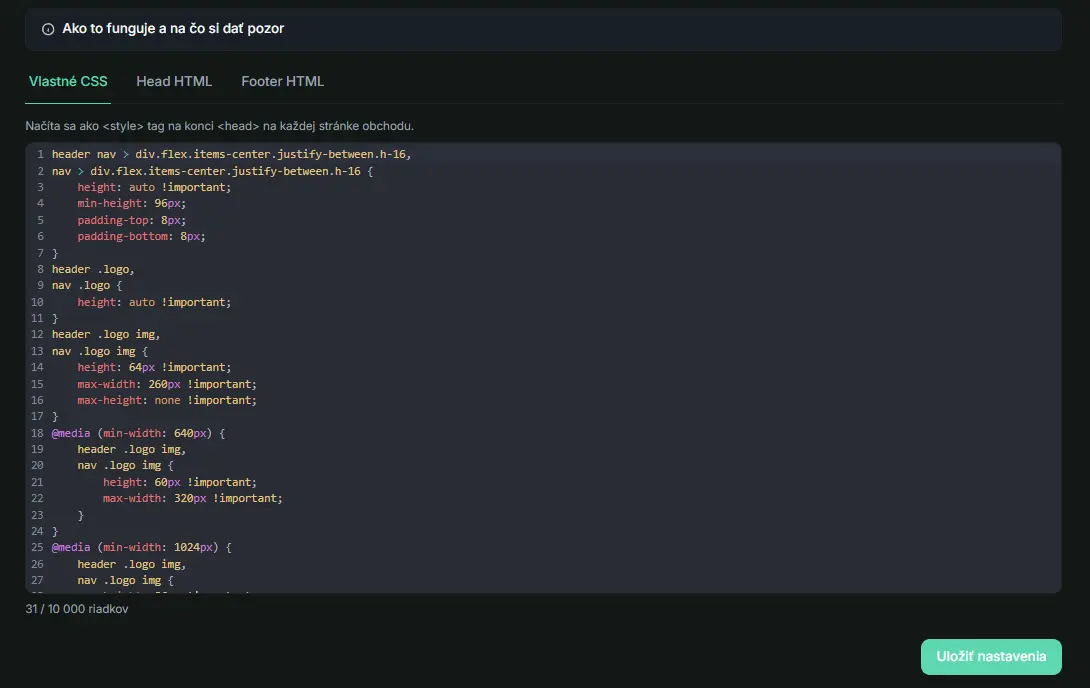Click code line 'header .logo,' on line 8
The width and height of the screenshot is (1090, 688).
pos(92,269)
